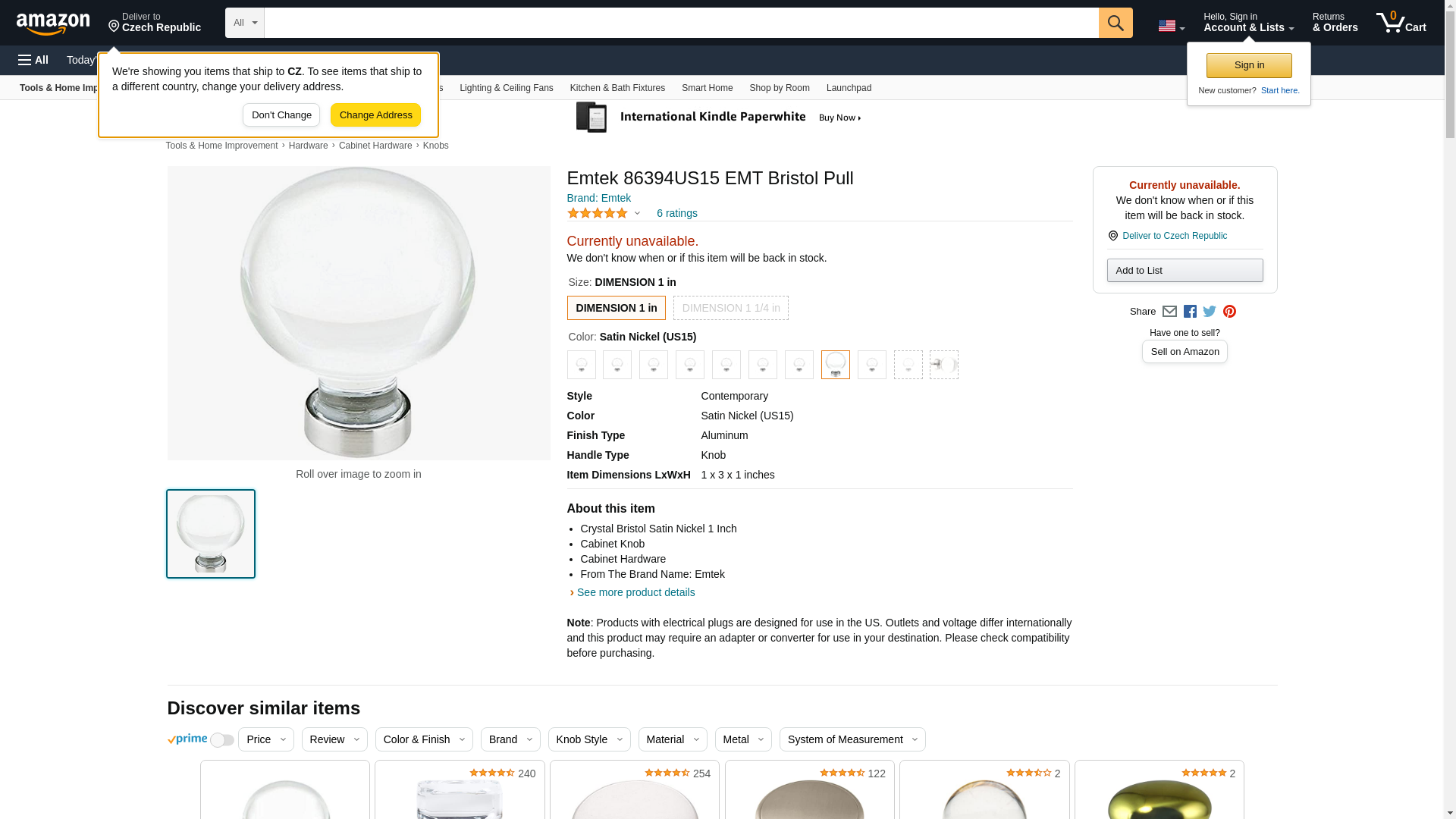This screenshot has height=819, width=1456.
Task: Expand the Price filter dropdown
Action: 265,739
